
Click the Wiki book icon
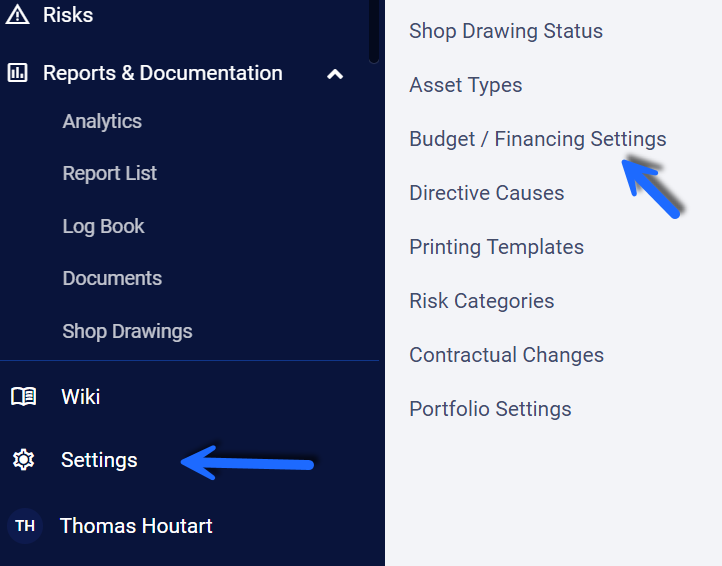click(x=23, y=397)
